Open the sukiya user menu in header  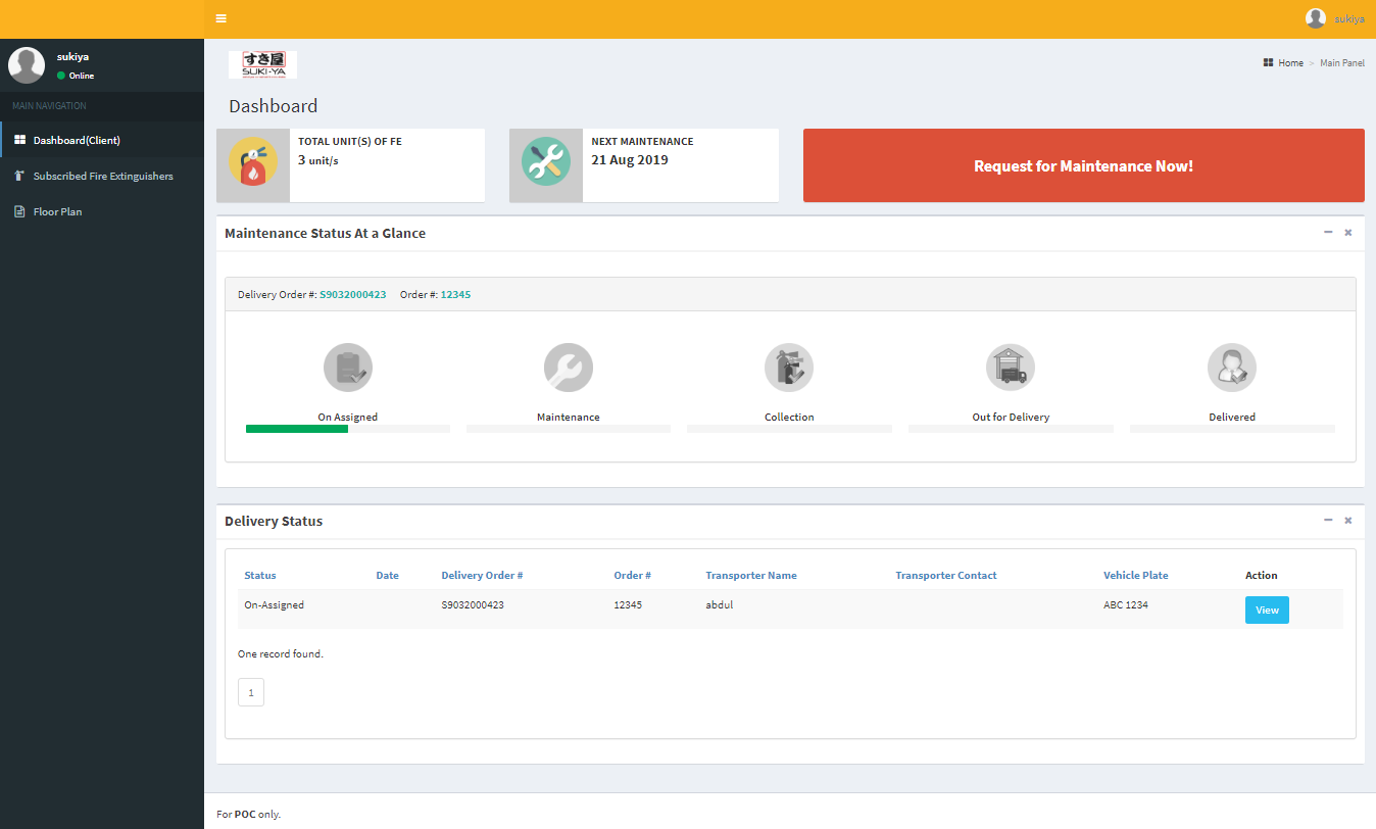click(x=1335, y=19)
